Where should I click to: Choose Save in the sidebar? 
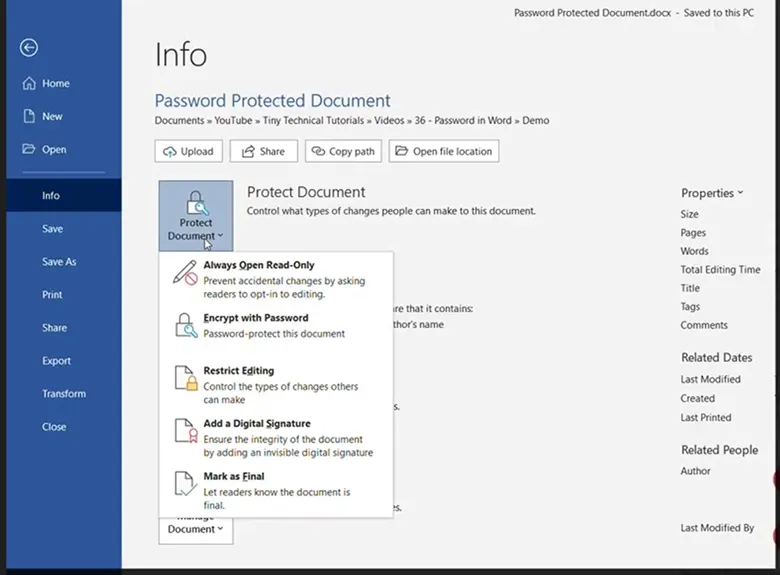64,229
